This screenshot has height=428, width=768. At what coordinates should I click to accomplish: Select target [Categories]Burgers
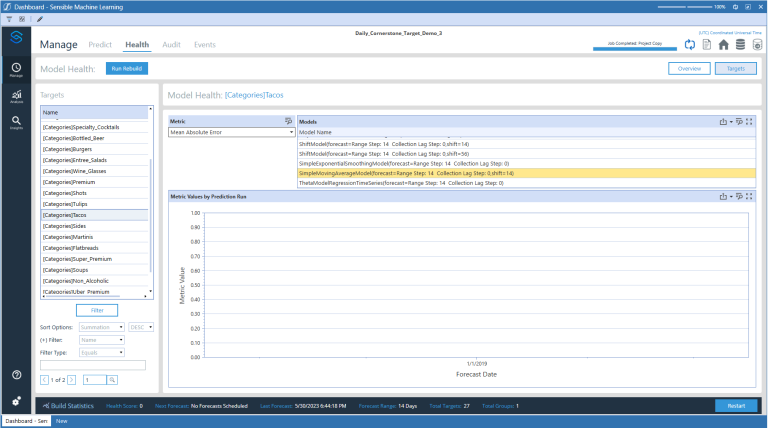tap(95, 149)
